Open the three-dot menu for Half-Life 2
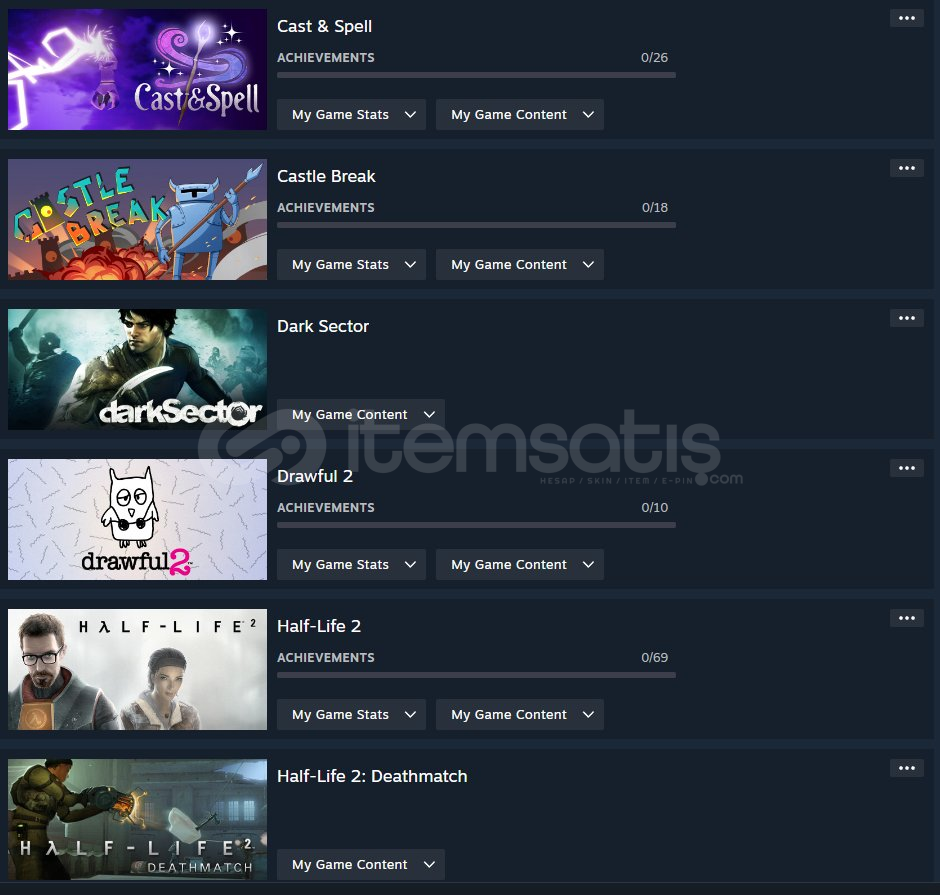 (906, 617)
